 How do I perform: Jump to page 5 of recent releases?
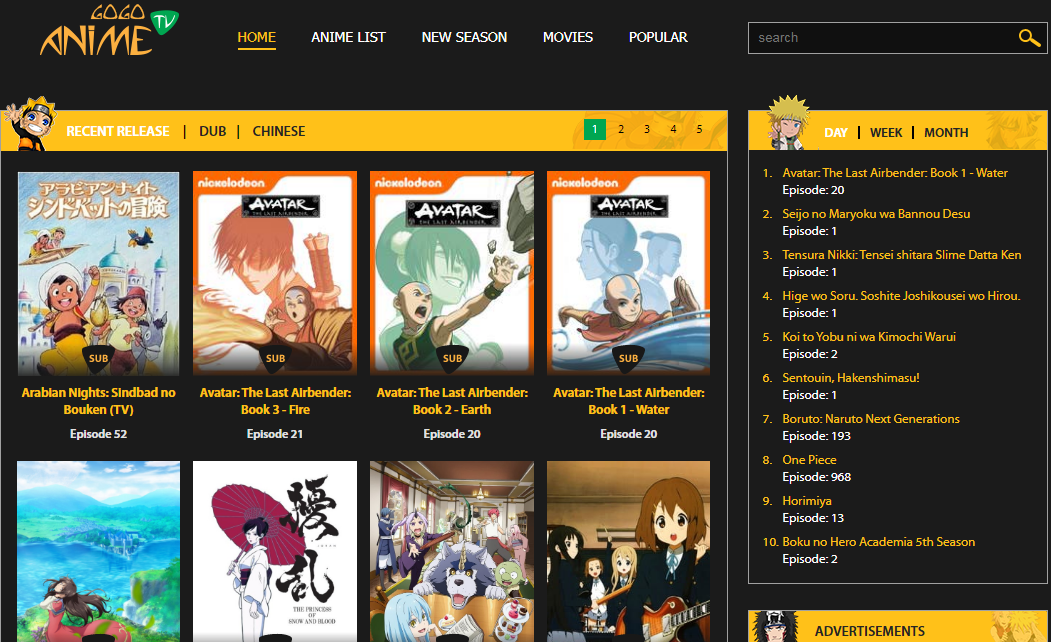[699, 129]
